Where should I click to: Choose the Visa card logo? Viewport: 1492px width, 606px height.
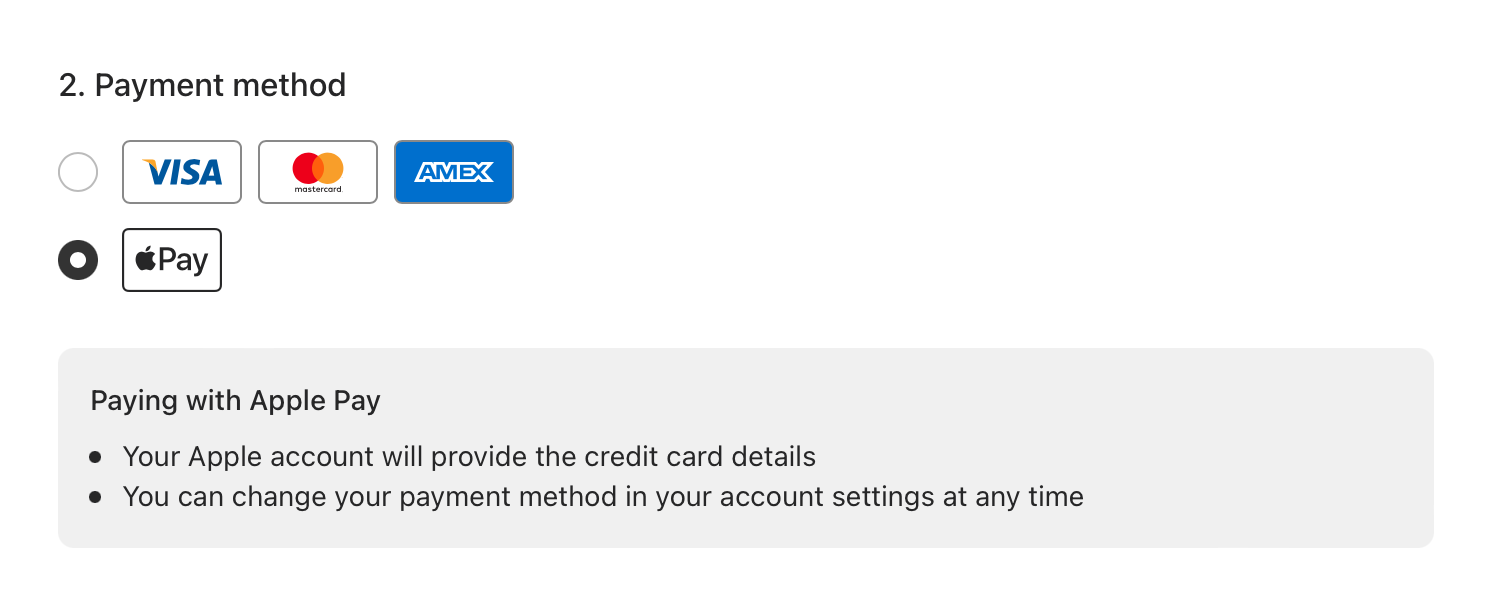tap(182, 172)
